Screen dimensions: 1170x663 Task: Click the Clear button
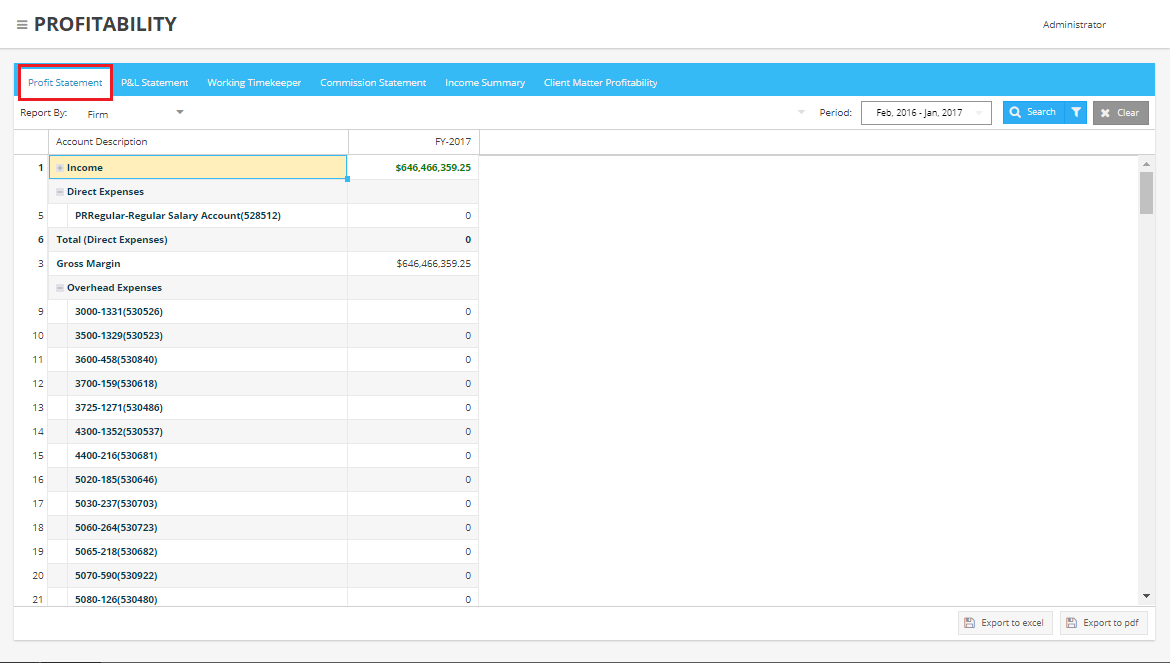pos(1120,113)
